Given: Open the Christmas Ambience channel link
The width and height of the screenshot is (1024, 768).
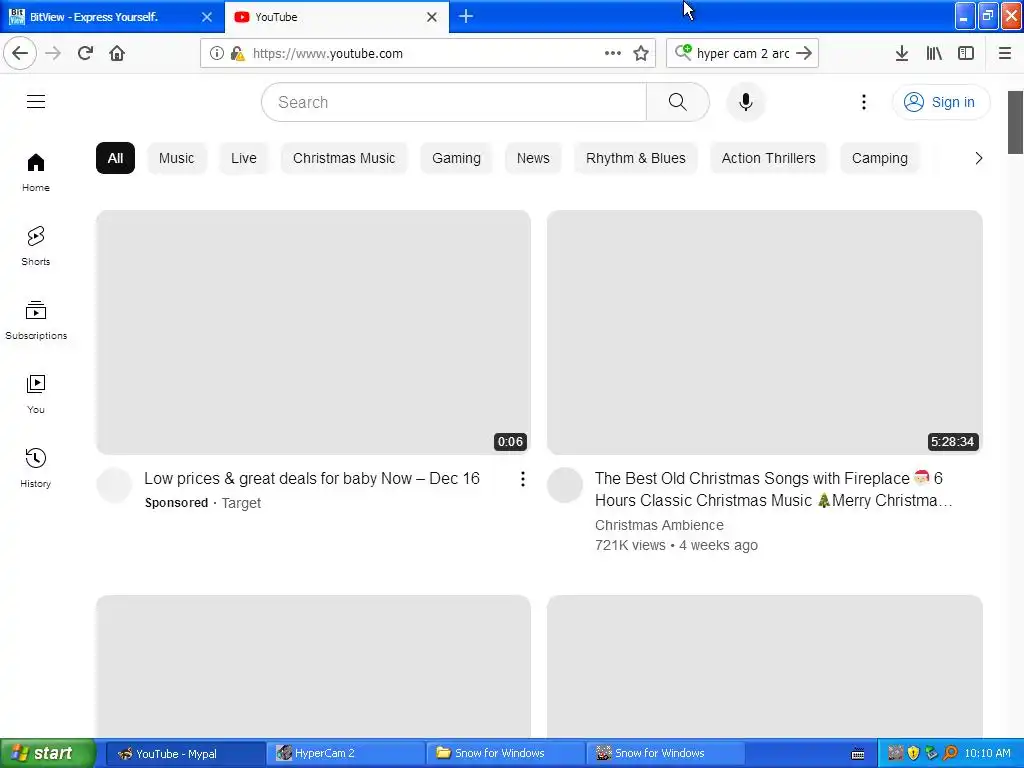Looking at the screenshot, I should pyautogui.click(x=659, y=525).
